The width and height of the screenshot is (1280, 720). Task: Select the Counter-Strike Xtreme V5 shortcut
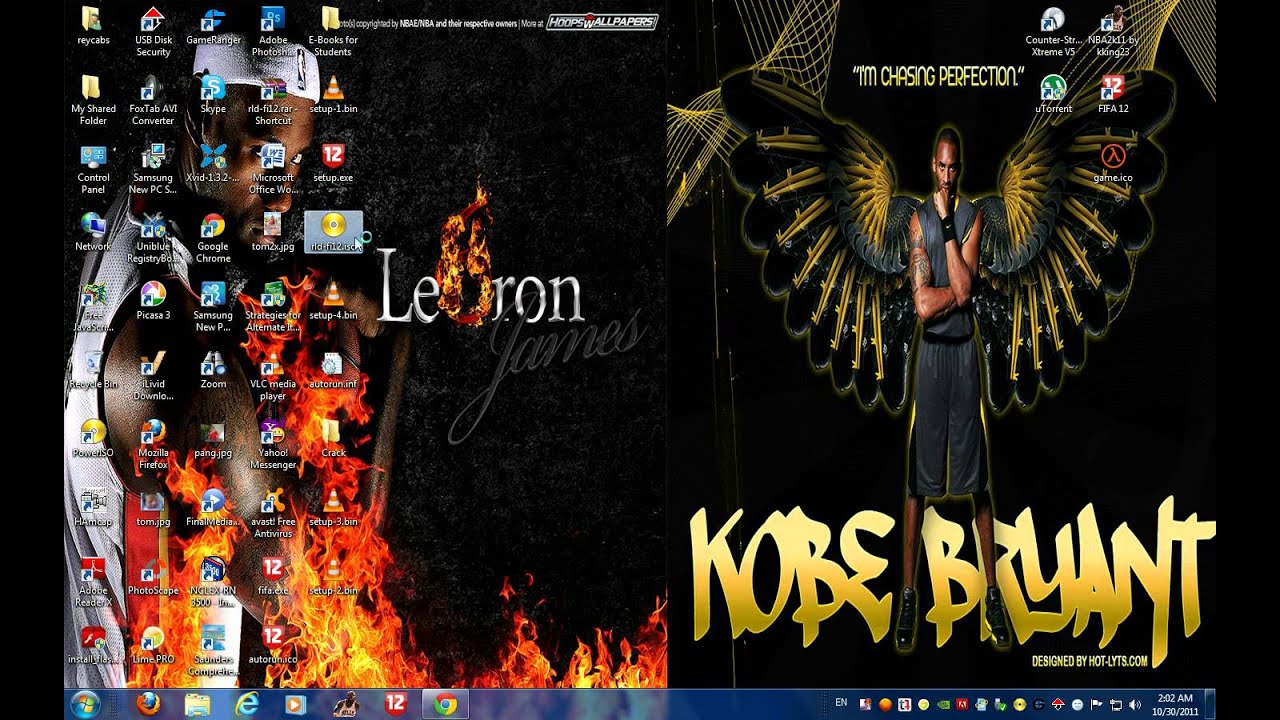coord(1052,32)
